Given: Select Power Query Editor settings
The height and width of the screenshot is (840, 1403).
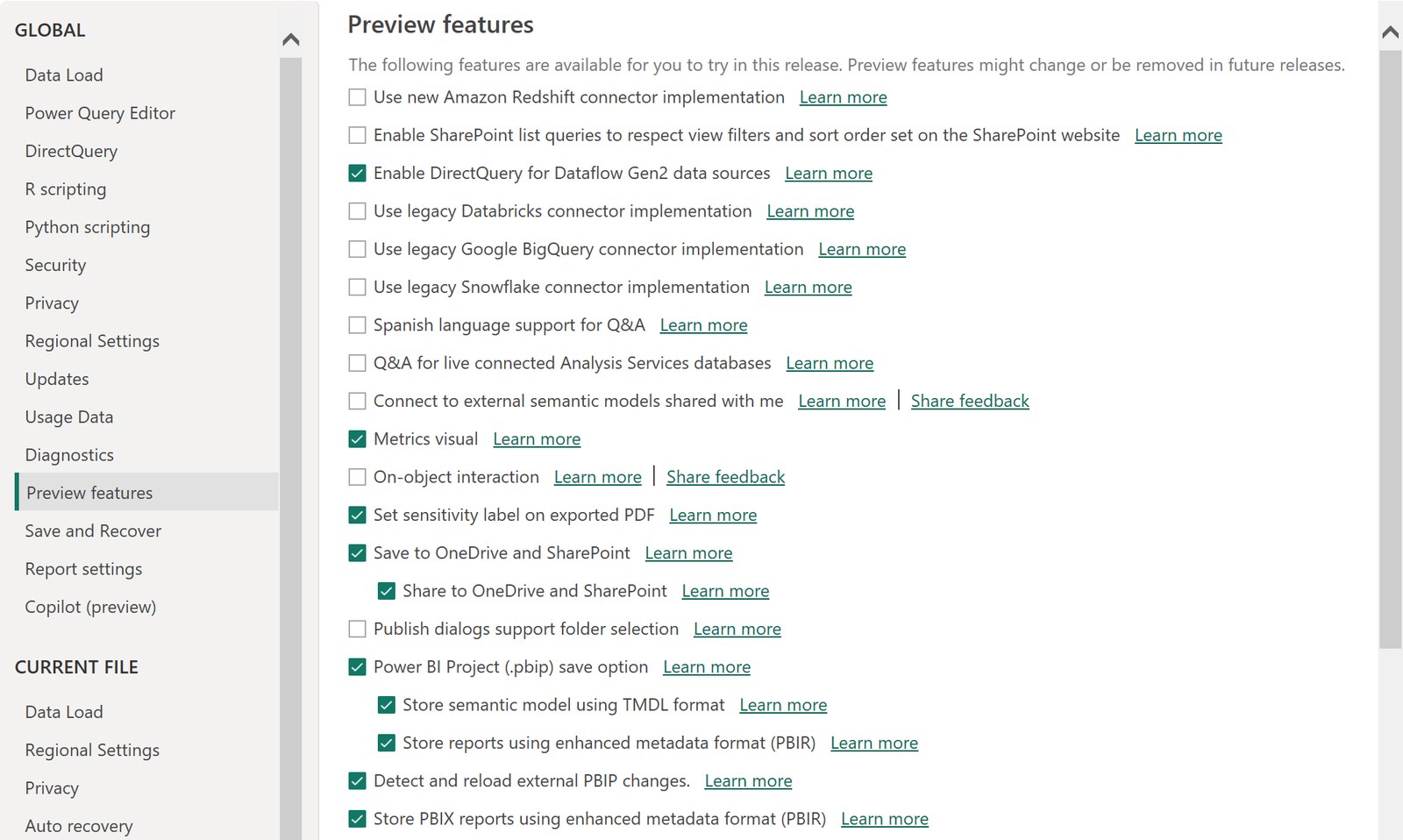Looking at the screenshot, I should [x=100, y=113].
